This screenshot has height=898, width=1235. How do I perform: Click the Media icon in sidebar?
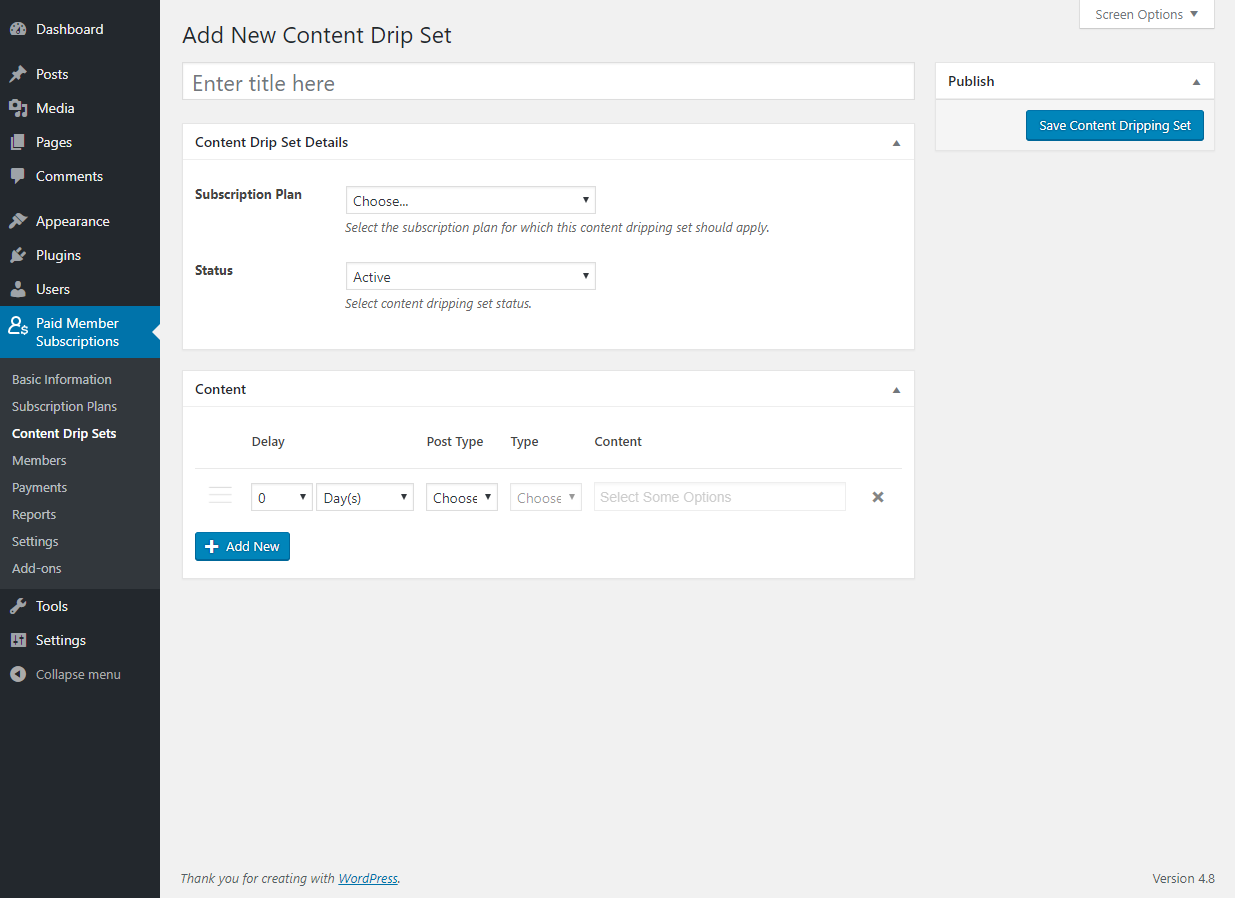pos(18,108)
